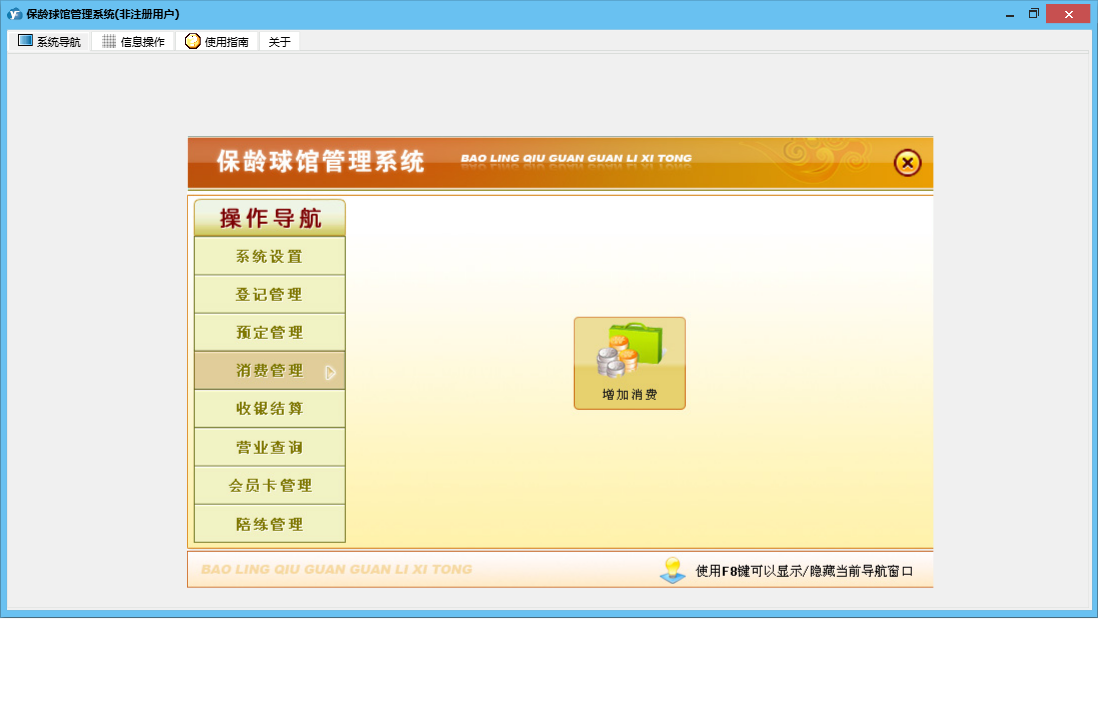Open the 信息操作 menu

[x=133, y=41]
